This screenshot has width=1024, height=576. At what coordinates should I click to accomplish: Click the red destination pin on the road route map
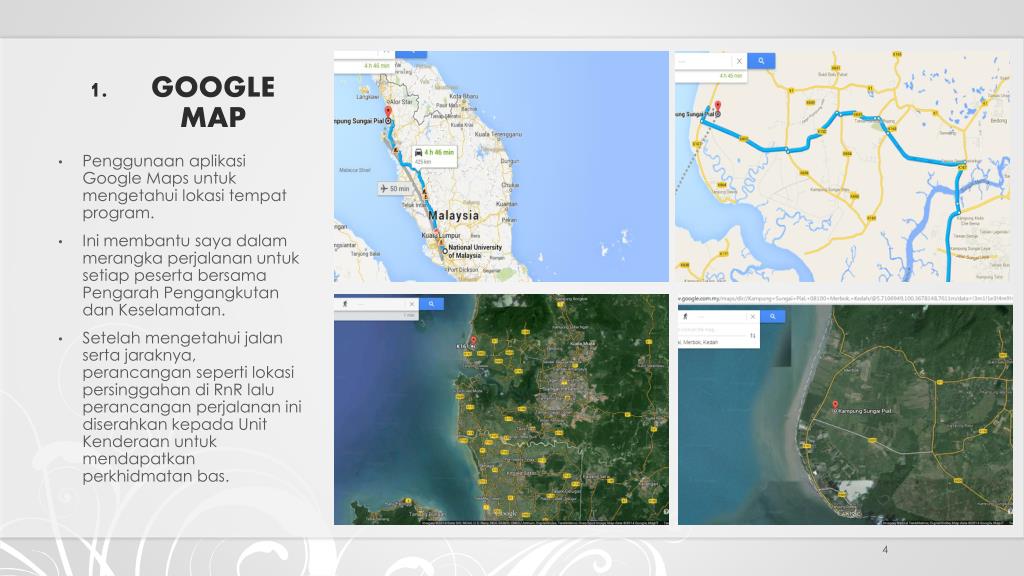pos(717,107)
